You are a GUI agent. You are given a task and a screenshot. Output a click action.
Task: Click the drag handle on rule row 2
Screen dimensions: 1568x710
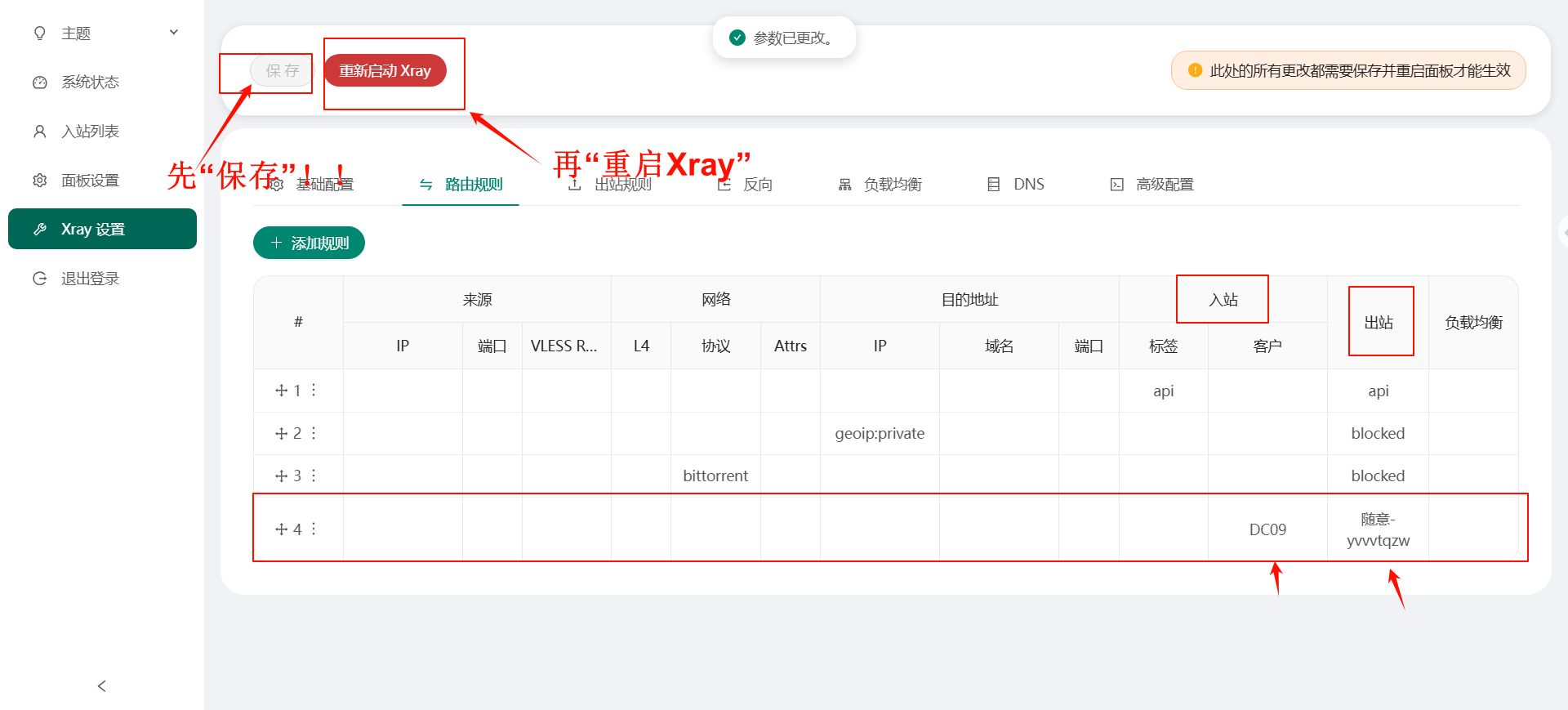click(x=282, y=433)
